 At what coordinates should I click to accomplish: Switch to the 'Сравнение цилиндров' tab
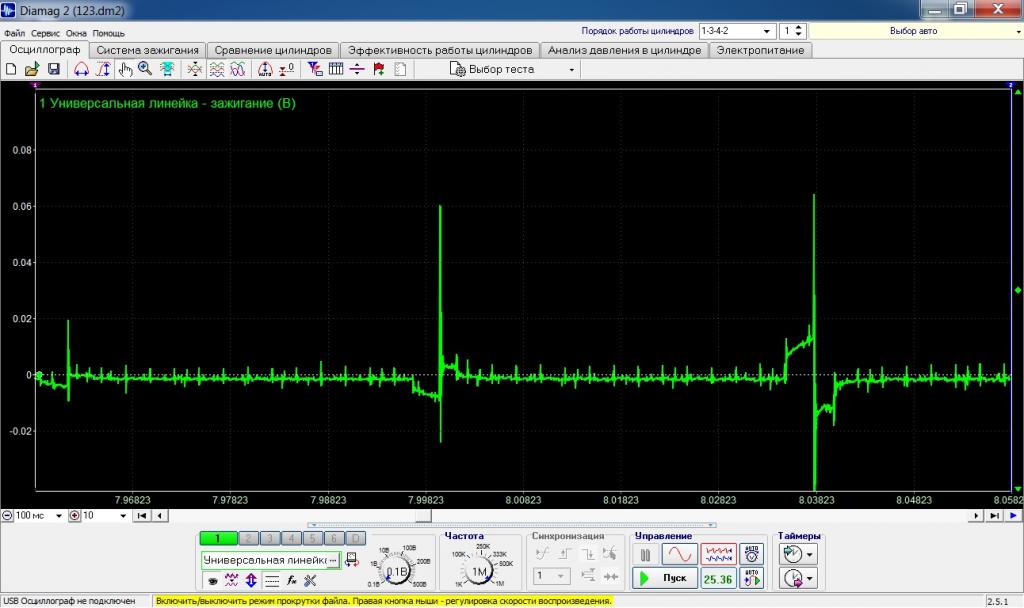click(x=273, y=50)
